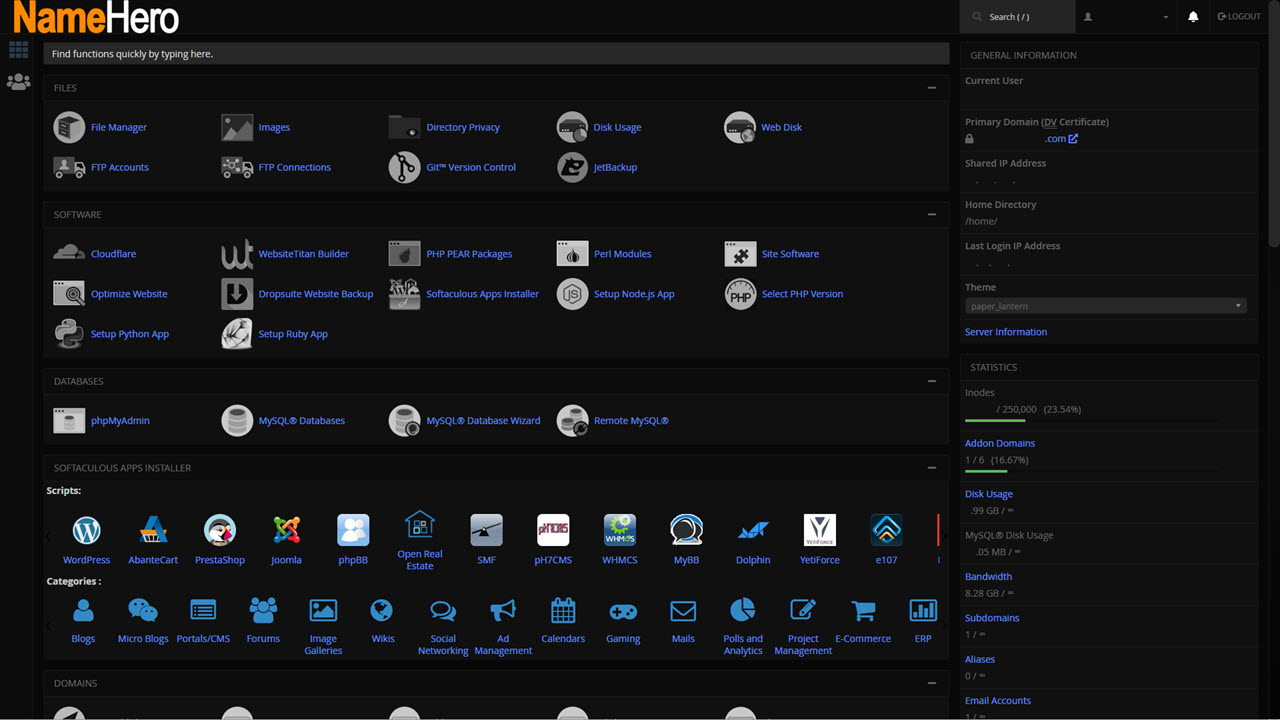
Task: Open Addon Domains statistics link
Action: [1000, 443]
